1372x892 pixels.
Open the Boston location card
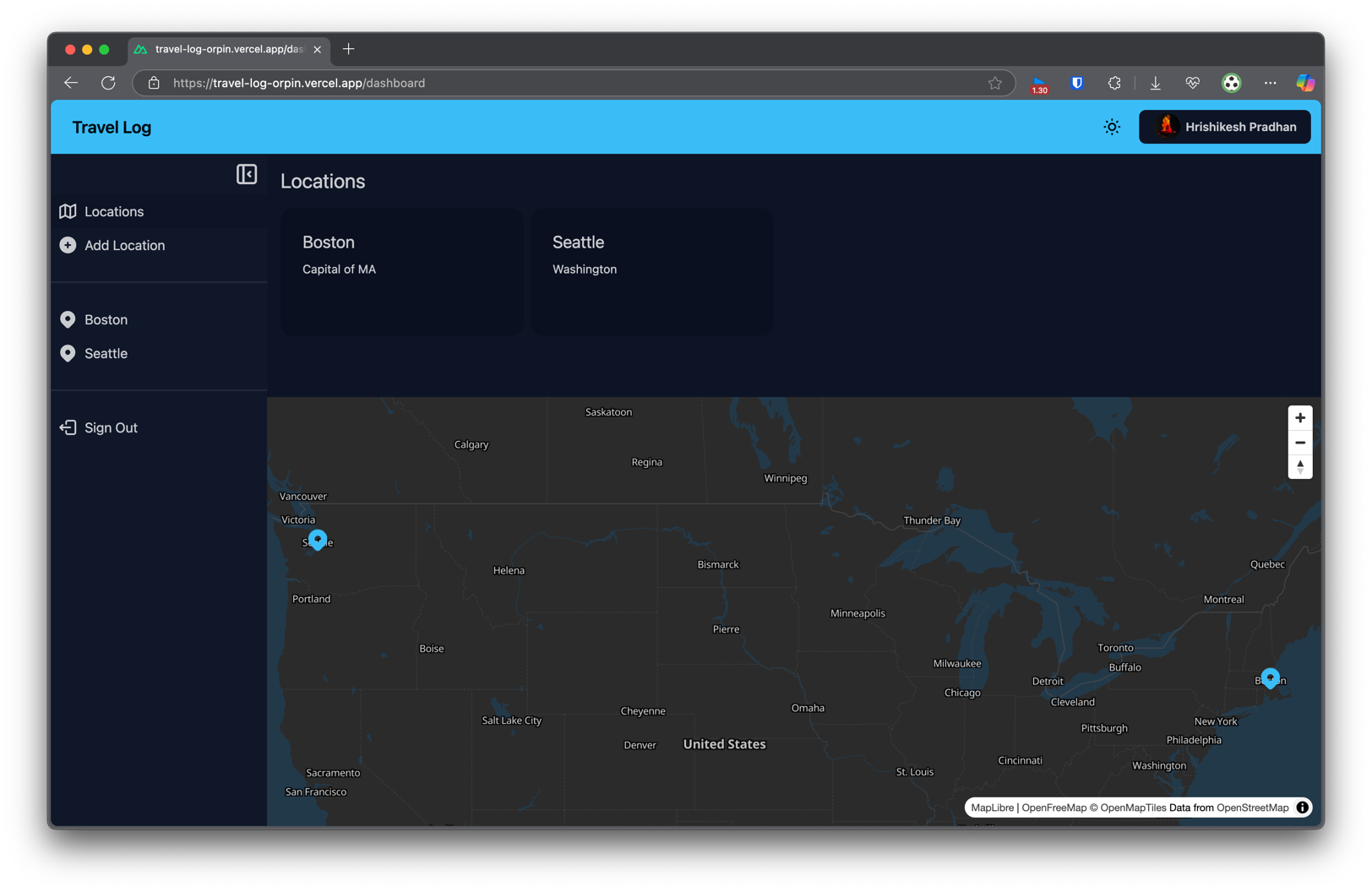click(401, 271)
